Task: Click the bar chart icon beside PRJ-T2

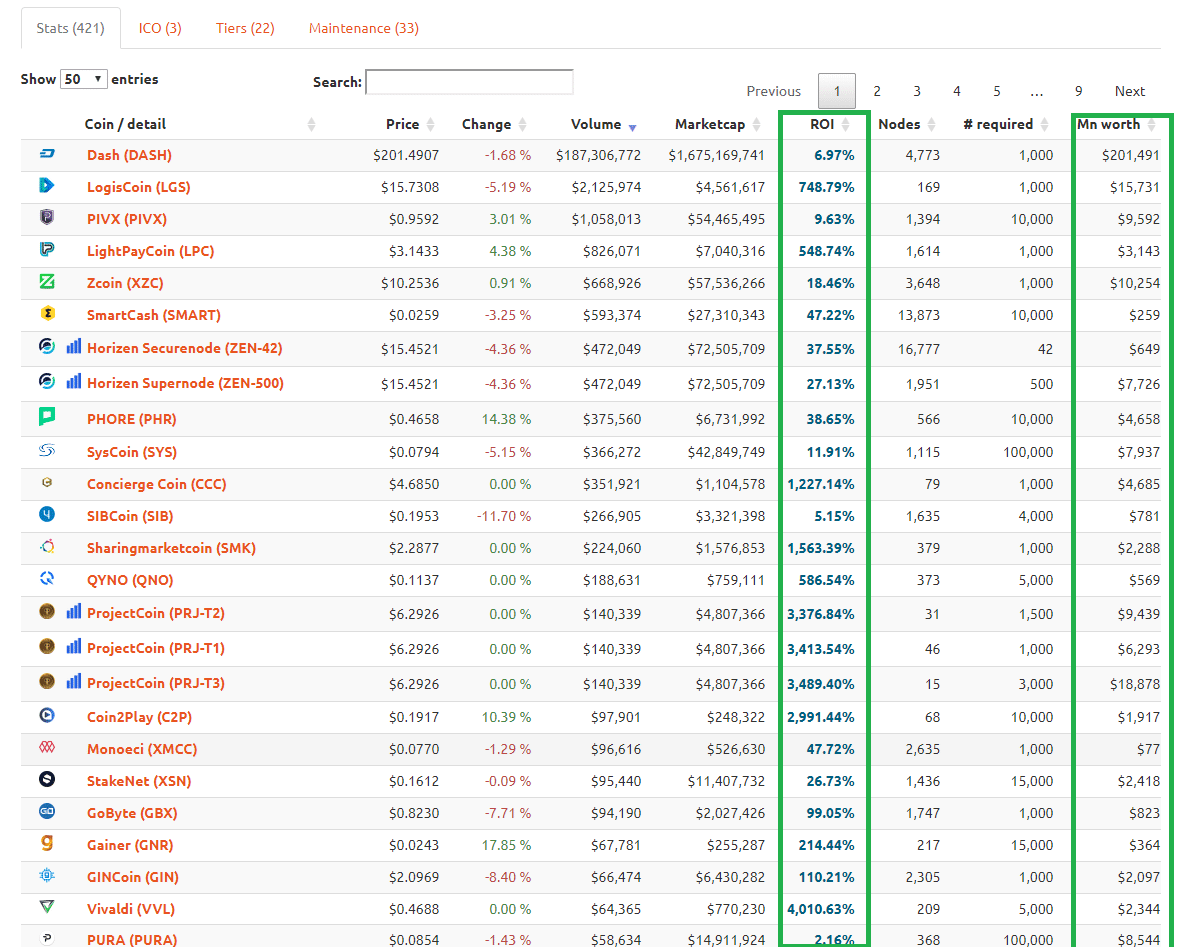Action: coord(74,611)
